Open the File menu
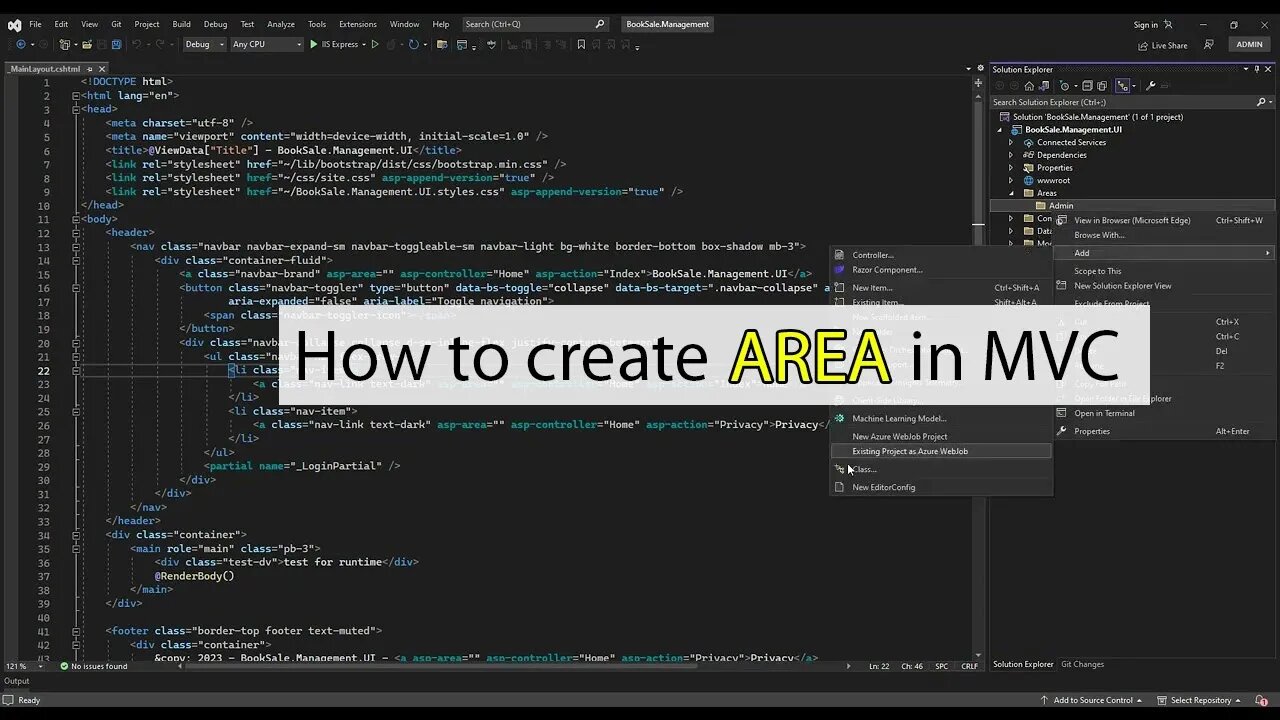The width and height of the screenshot is (1280, 720). coord(35,24)
